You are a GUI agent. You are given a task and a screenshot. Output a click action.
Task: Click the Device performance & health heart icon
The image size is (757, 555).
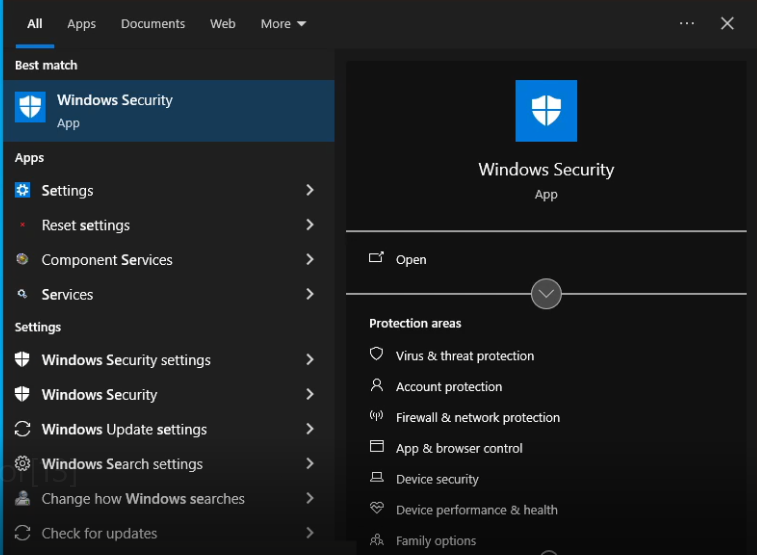(377, 508)
